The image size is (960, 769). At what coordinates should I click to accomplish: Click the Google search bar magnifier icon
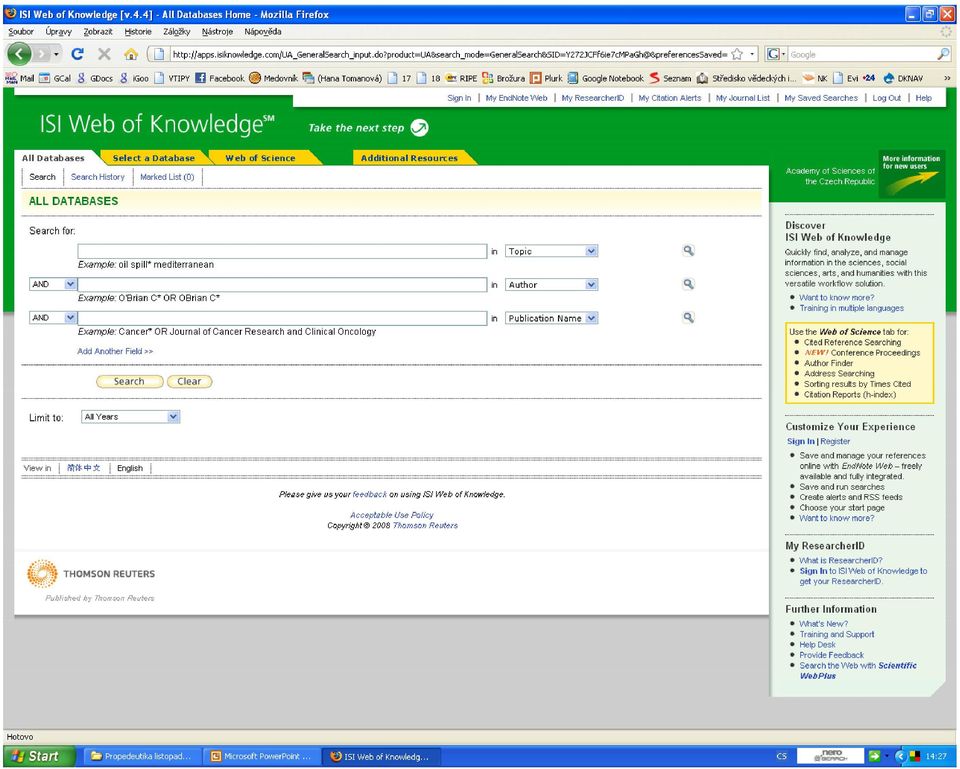(943, 54)
